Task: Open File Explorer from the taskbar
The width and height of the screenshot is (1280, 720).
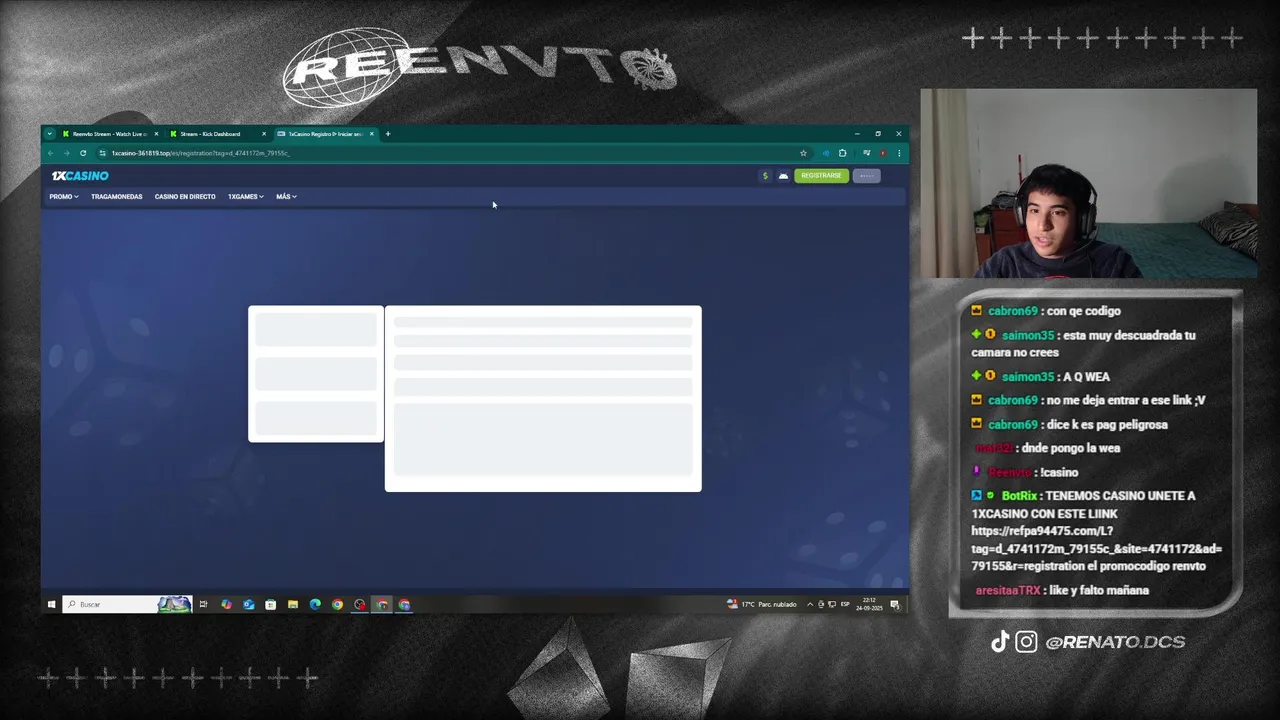Action: 293,604
